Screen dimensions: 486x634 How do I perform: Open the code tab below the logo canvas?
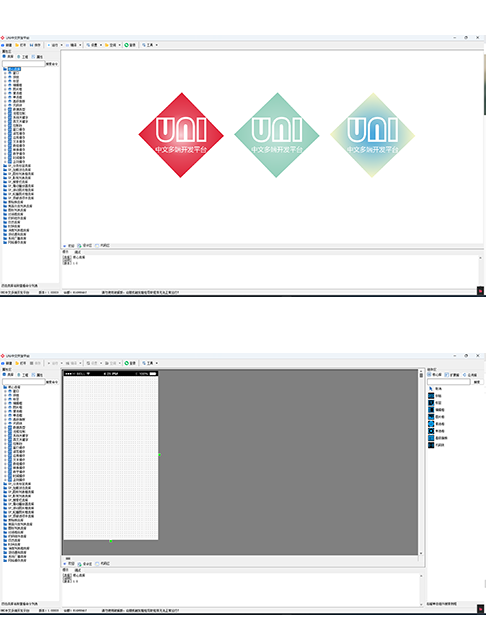coord(103,245)
